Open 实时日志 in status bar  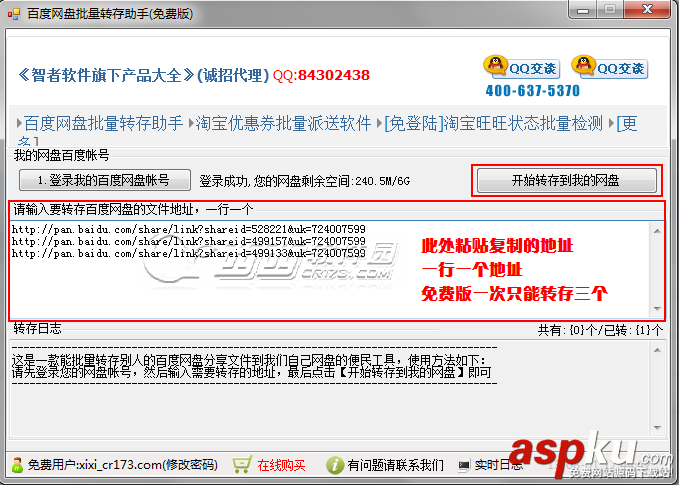click(x=498, y=465)
